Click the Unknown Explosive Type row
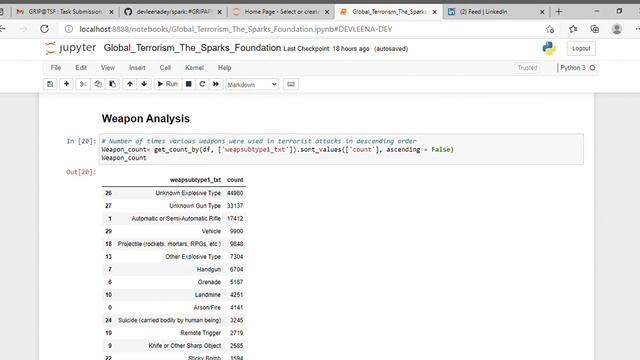Screen dimensions: 640x360 tap(173, 193)
